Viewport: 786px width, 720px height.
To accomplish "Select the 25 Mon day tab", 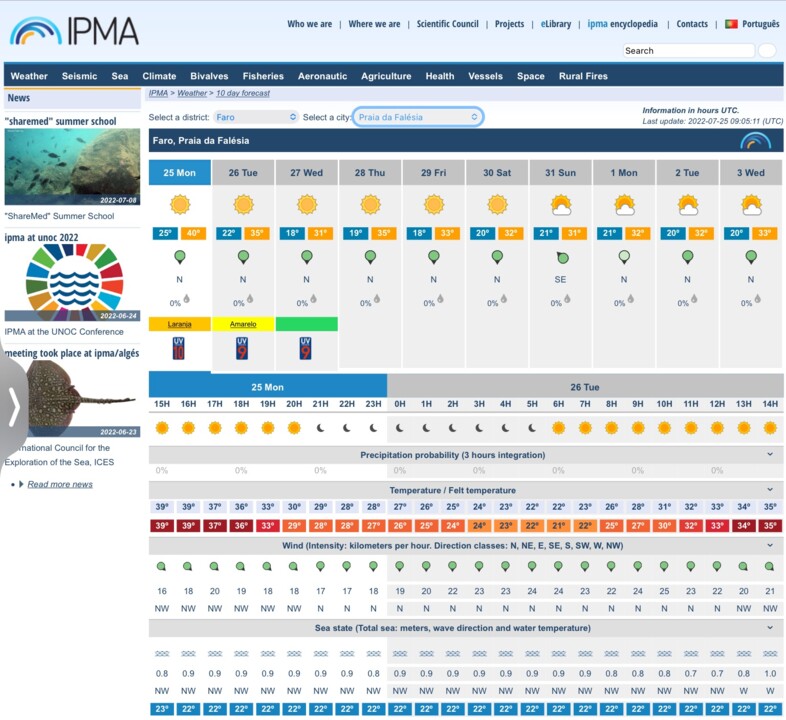I will tap(179, 173).
